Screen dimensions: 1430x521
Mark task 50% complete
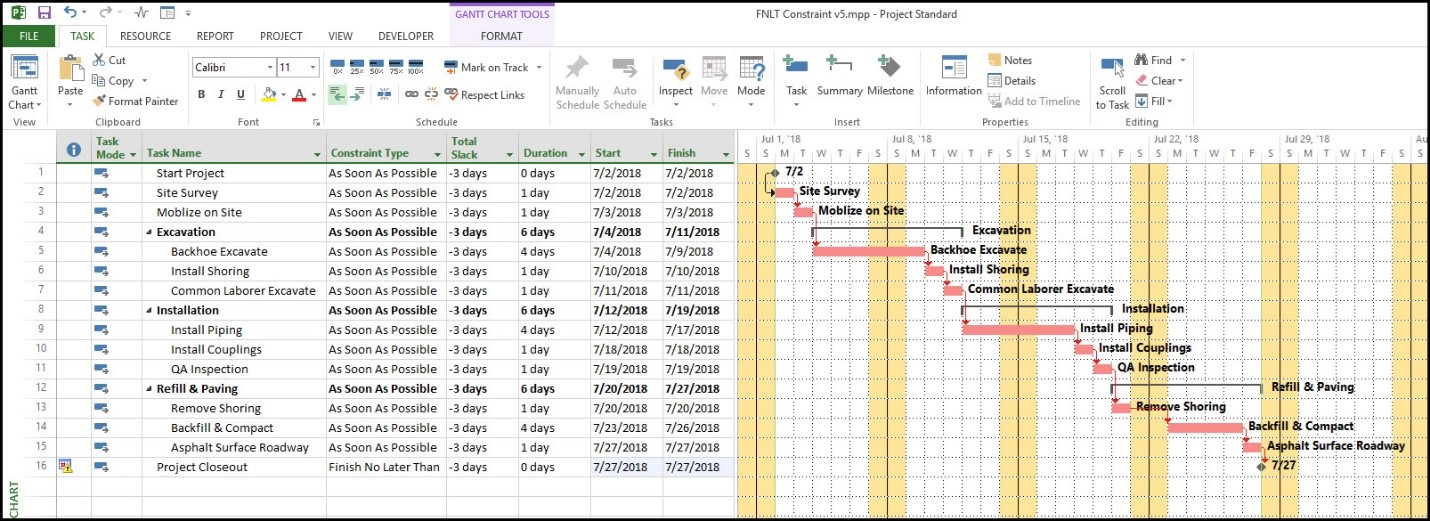click(x=376, y=68)
